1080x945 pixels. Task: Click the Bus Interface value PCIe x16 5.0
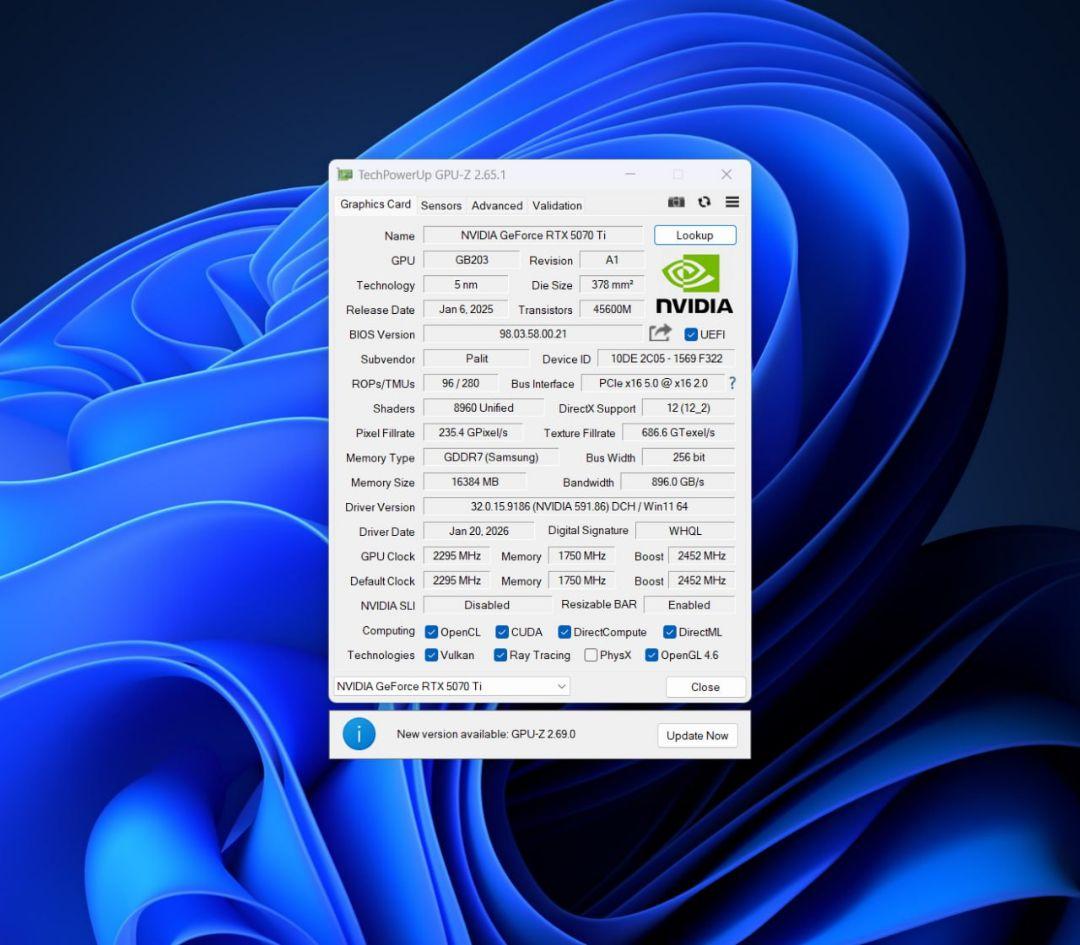[x=653, y=383]
